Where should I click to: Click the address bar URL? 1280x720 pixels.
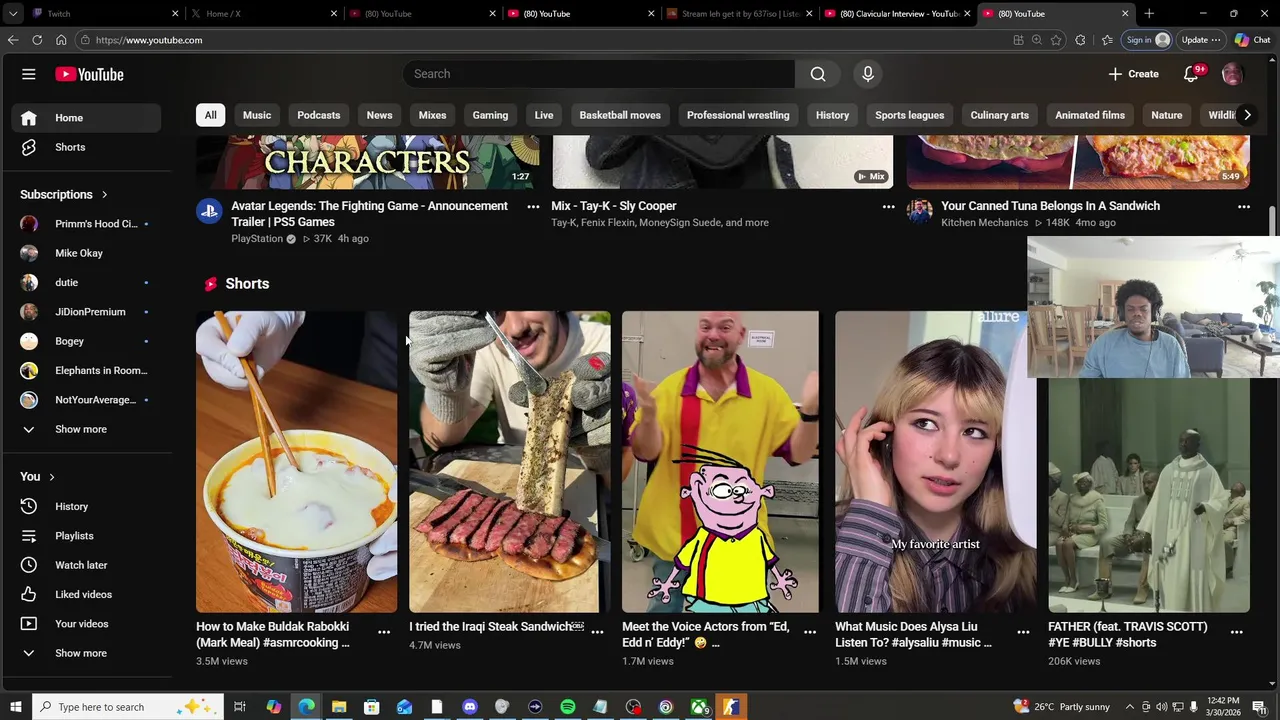[149, 40]
